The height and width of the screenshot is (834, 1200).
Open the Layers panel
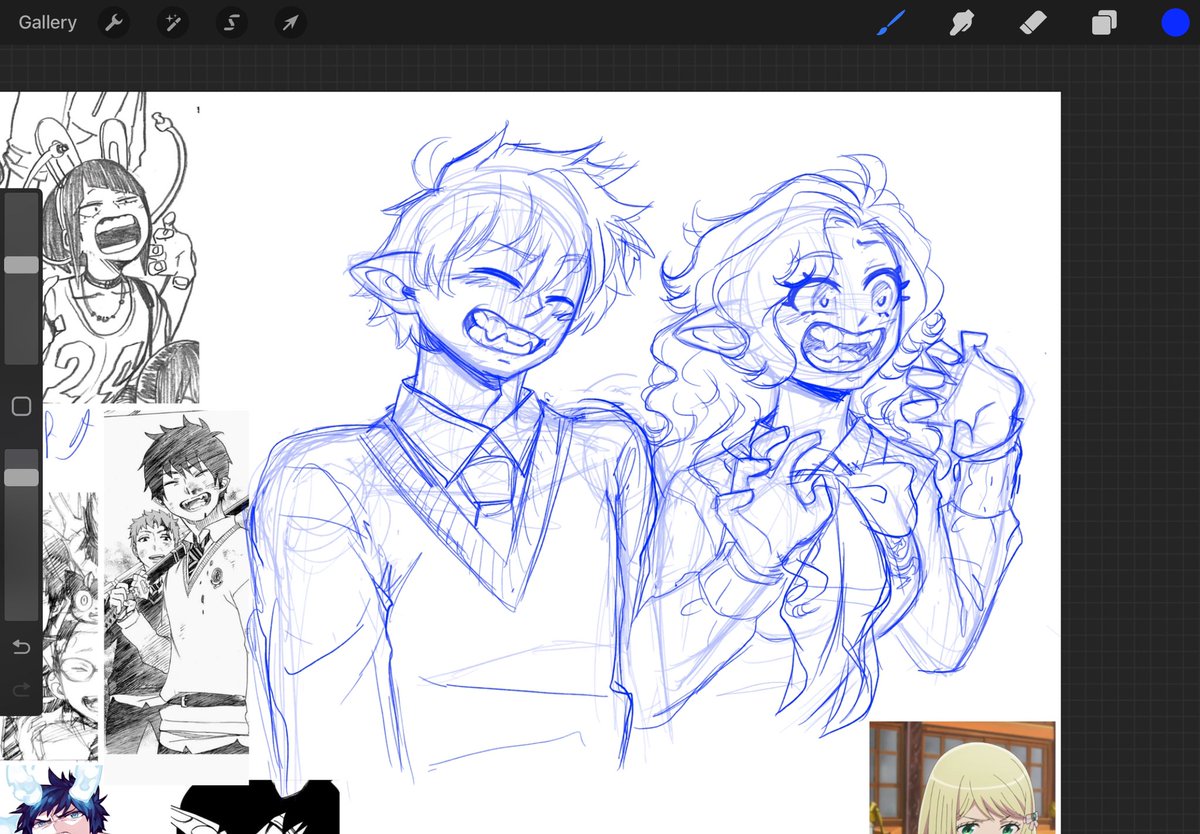1103,22
